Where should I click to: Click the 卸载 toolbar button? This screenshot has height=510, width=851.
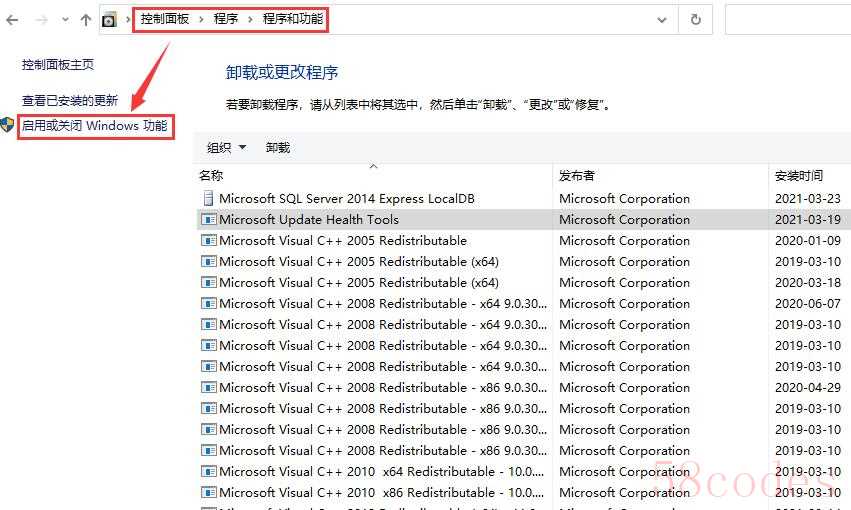click(x=278, y=148)
